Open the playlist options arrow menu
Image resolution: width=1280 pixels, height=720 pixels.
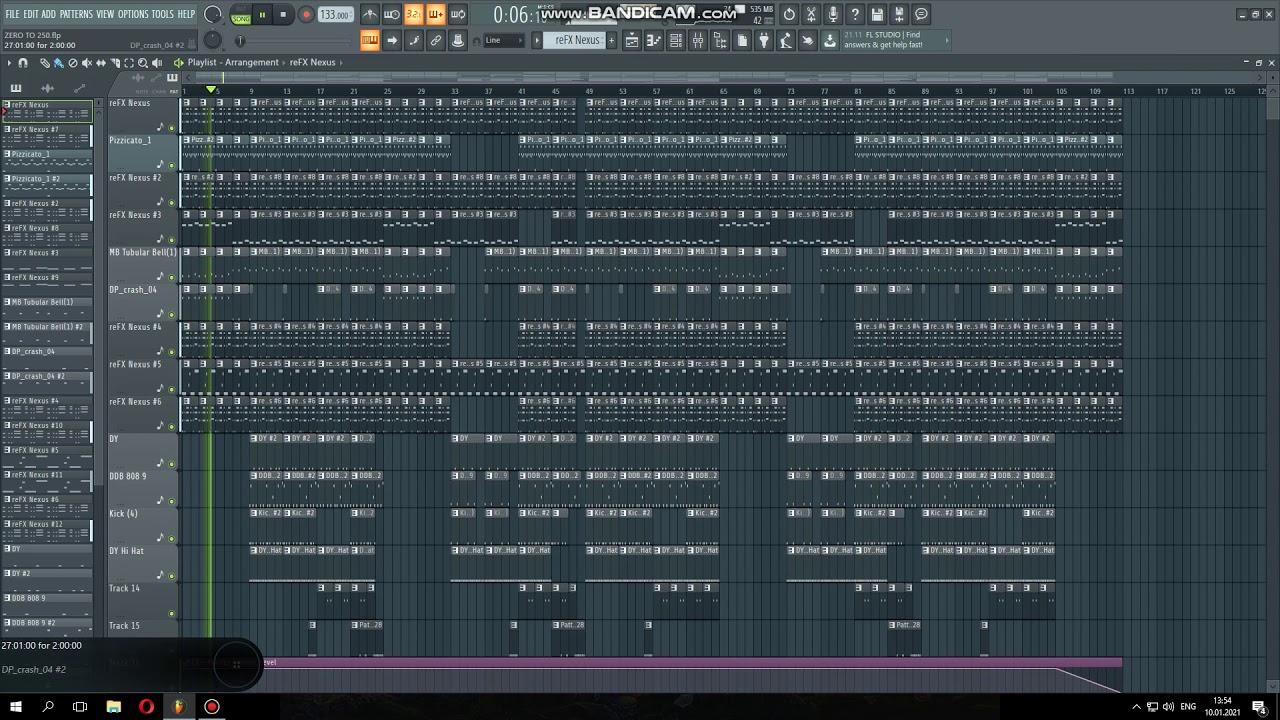point(9,63)
